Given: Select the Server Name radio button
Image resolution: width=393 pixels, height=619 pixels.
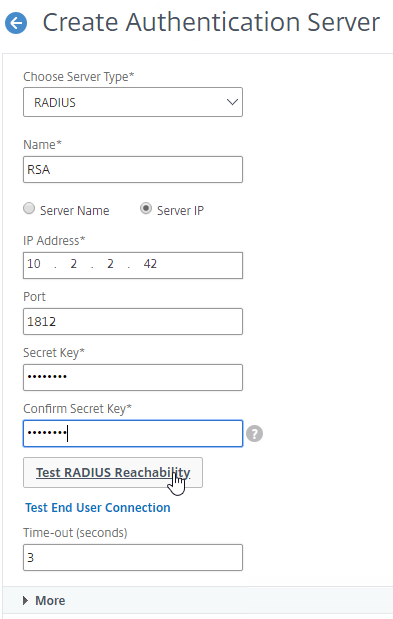Looking at the screenshot, I should pos(29,208).
